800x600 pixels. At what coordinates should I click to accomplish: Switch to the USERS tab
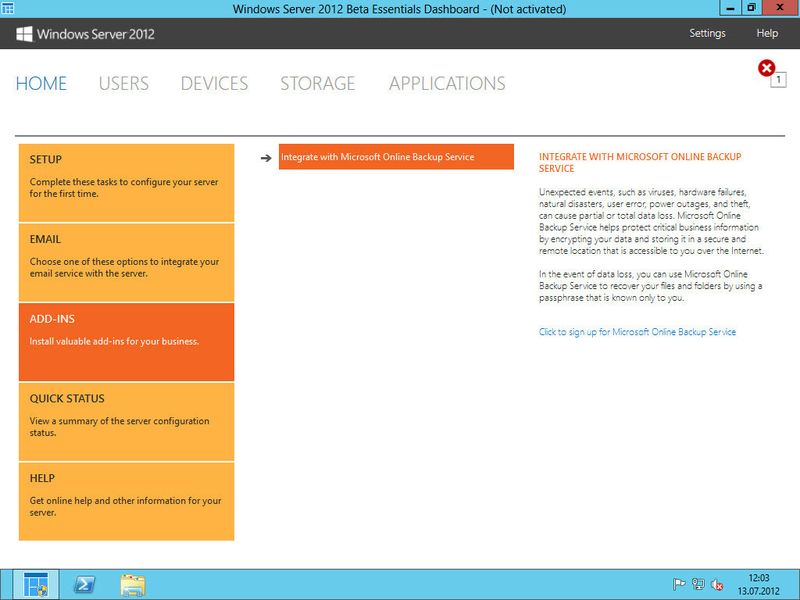click(124, 84)
